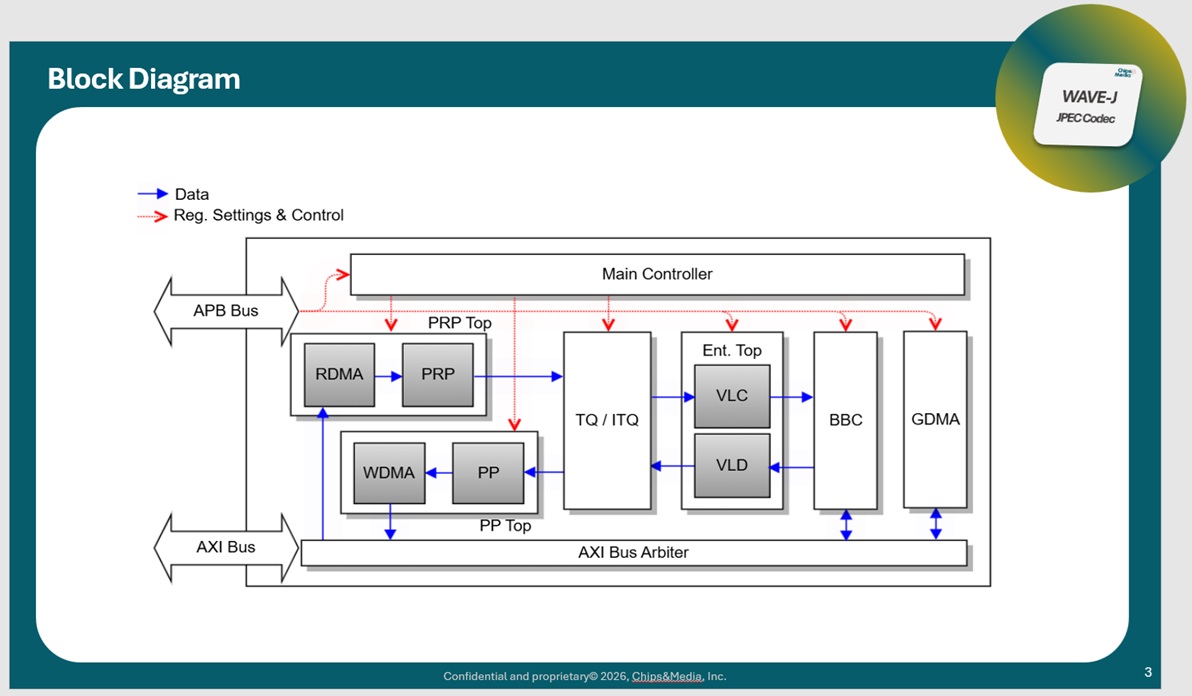This screenshot has width=1192, height=696.
Task: Click the Main Controller block
Action: click(657, 274)
